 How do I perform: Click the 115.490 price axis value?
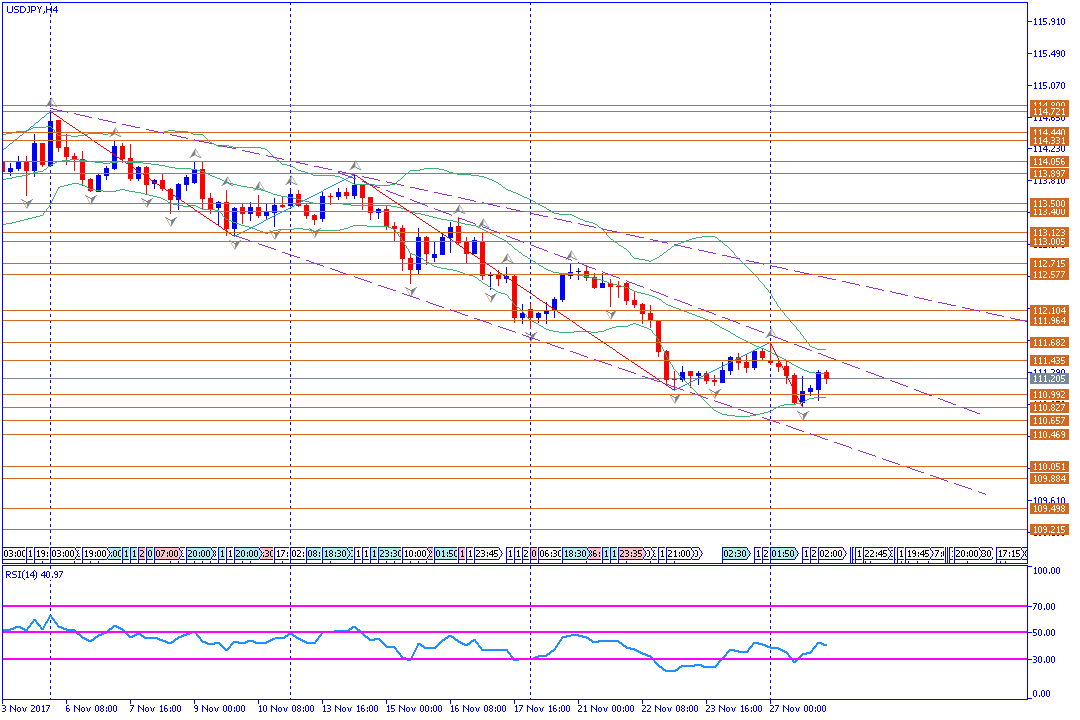pos(1049,54)
